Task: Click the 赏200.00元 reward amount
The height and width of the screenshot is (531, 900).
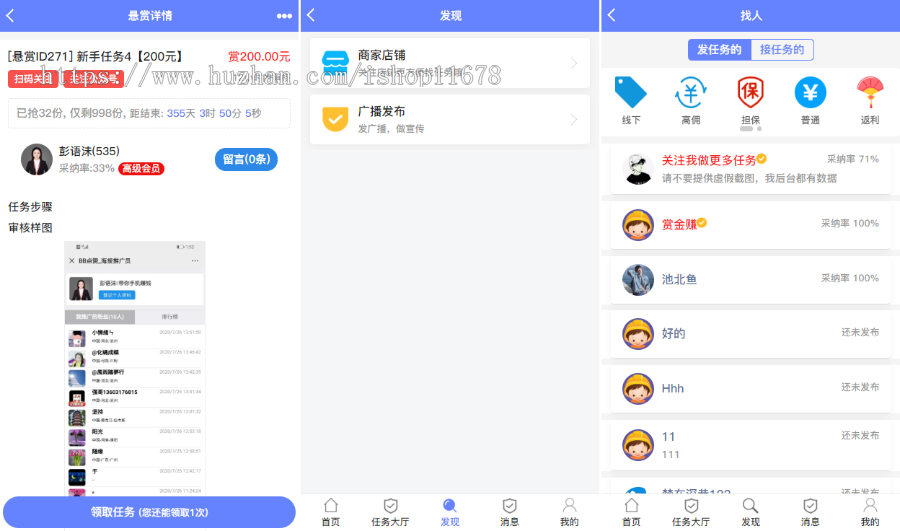Action: point(259,56)
